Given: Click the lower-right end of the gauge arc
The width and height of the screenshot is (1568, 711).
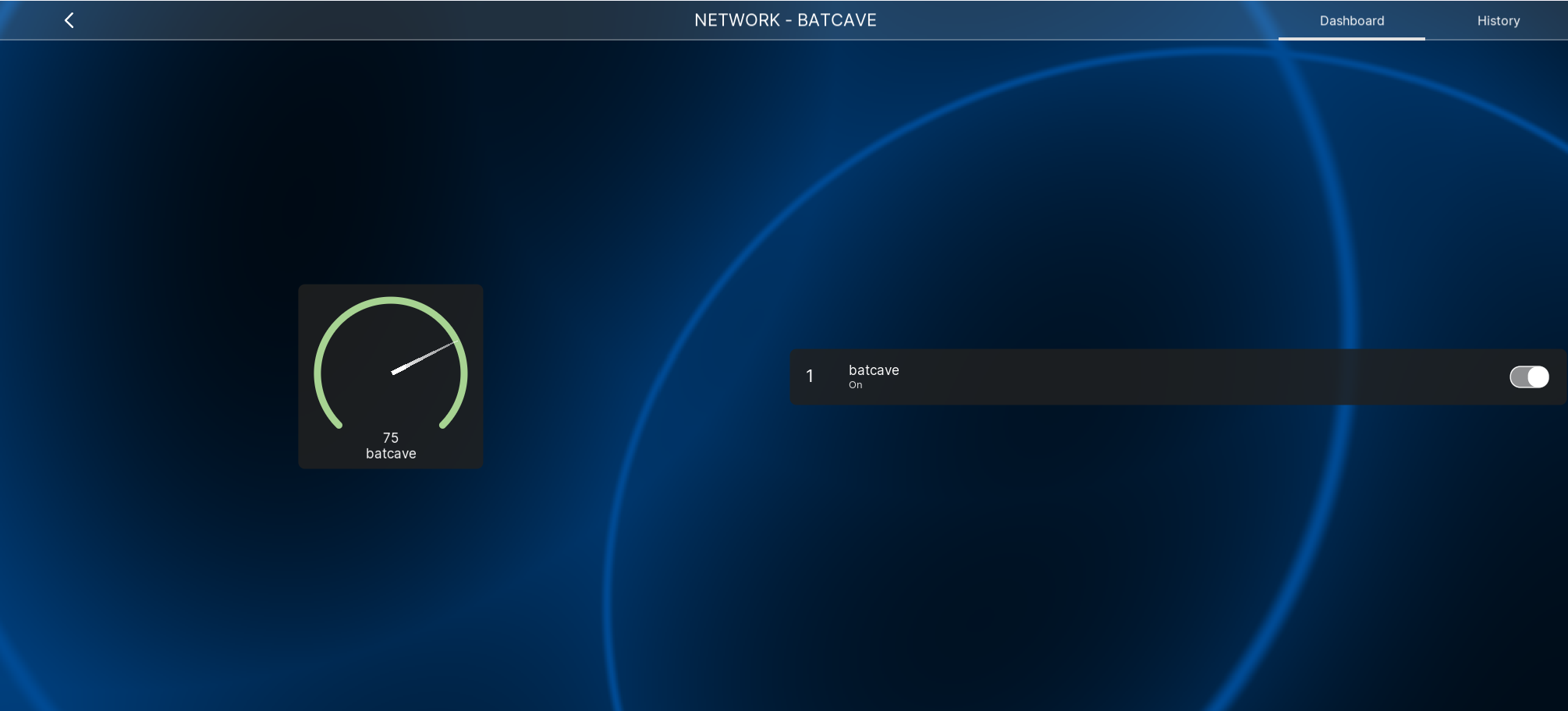Looking at the screenshot, I should (443, 425).
